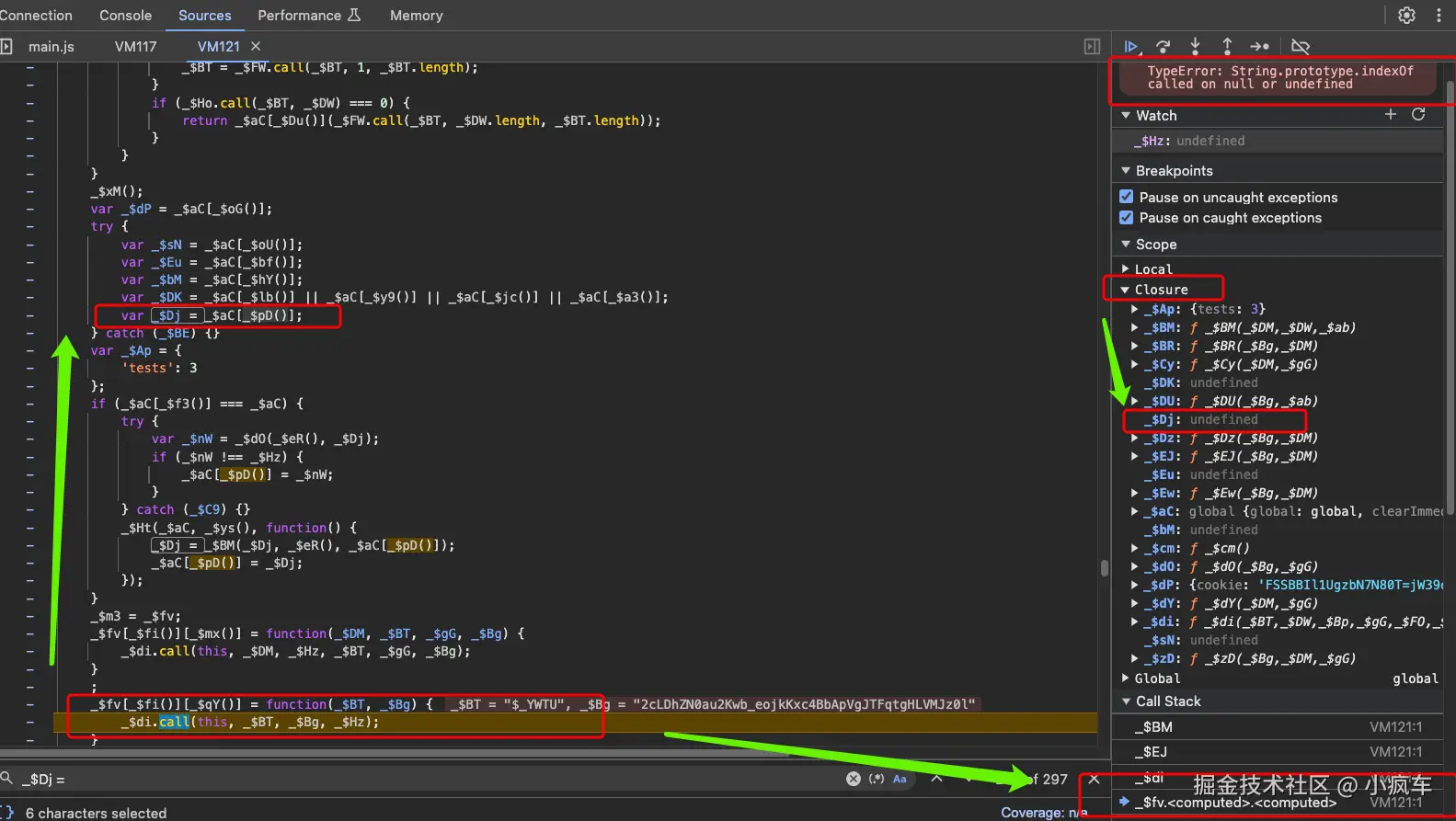The width and height of the screenshot is (1456, 821).
Task: Toggle match case in search
Action: [x=900, y=779]
